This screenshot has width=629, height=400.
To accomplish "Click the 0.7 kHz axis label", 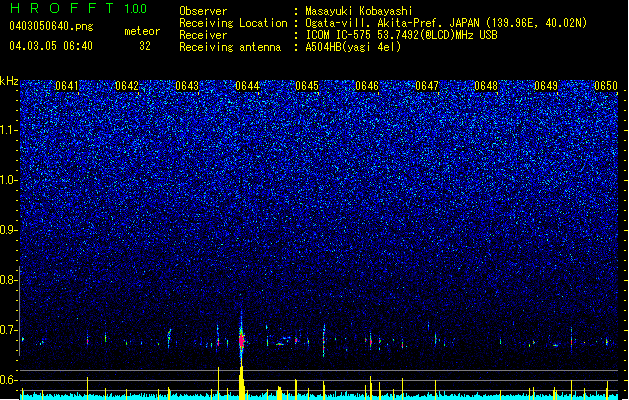I will (9, 330).
